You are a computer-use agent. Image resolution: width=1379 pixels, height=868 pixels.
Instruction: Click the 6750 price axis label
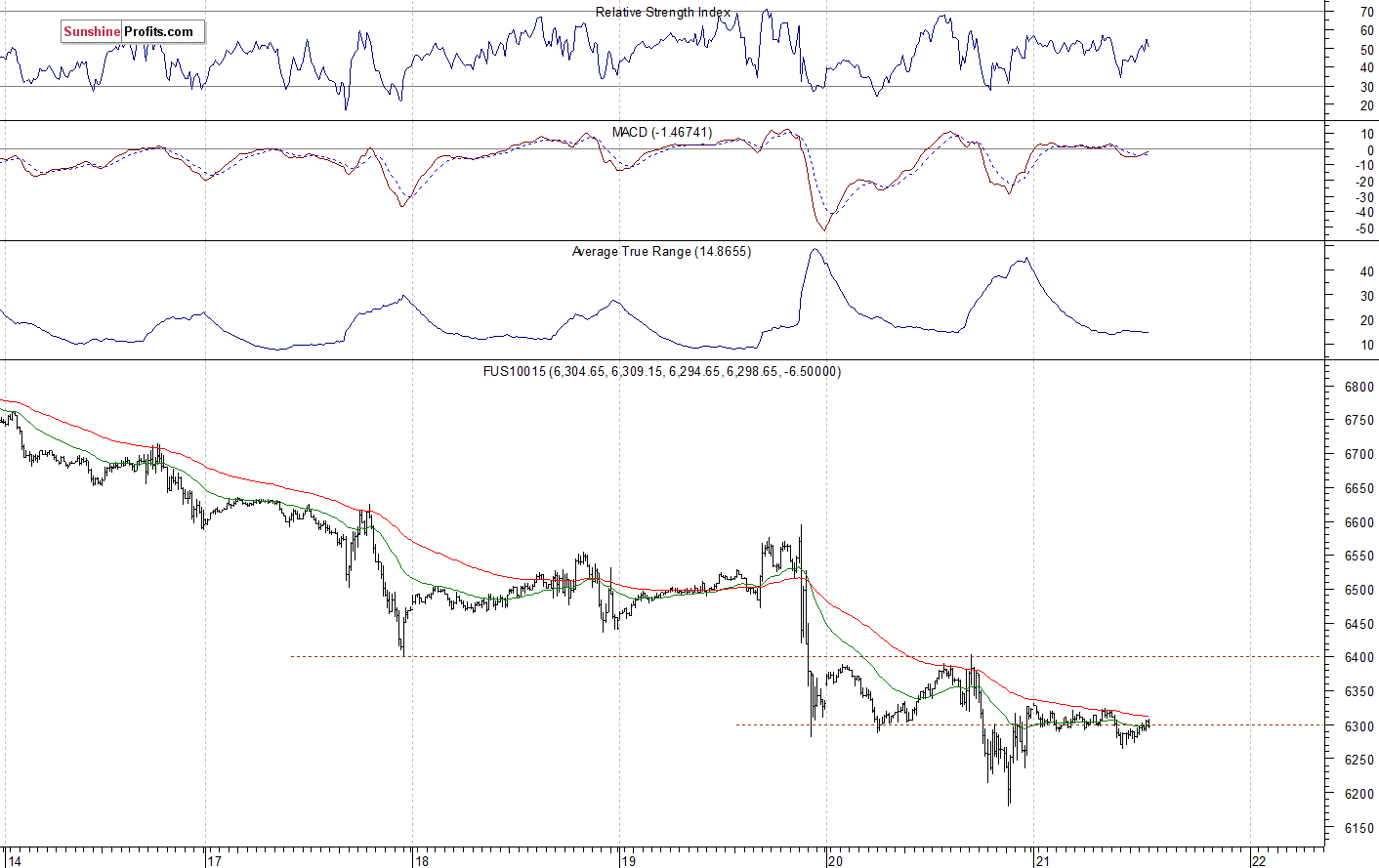click(1359, 420)
